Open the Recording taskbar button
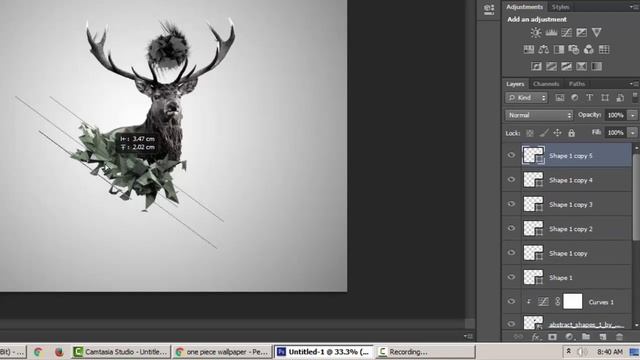 [426, 352]
